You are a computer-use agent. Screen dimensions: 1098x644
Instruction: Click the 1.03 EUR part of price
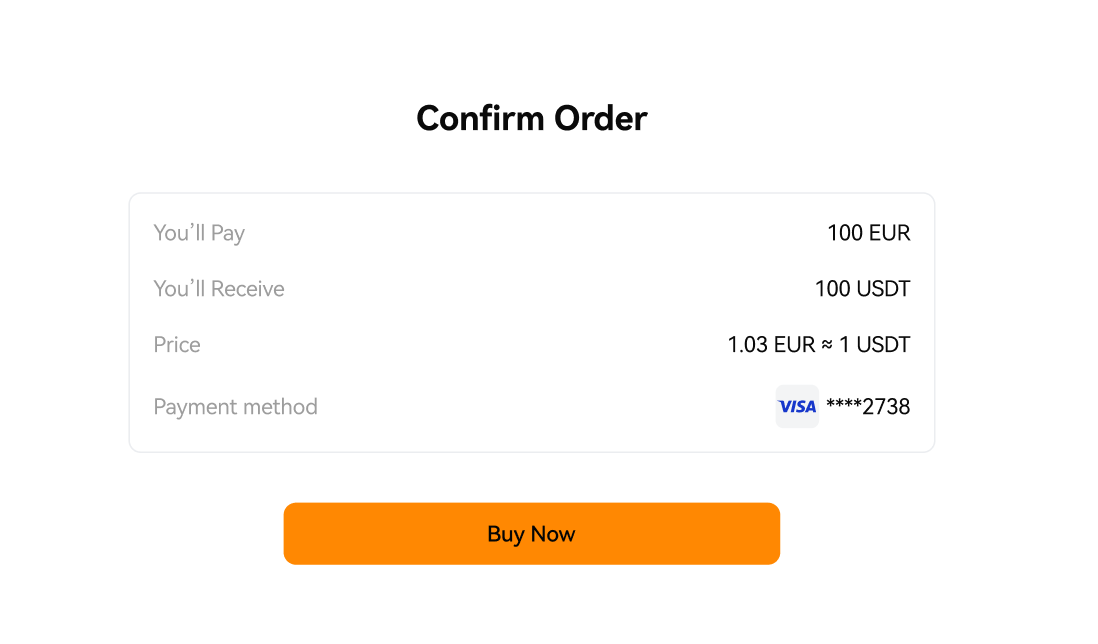tap(771, 345)
